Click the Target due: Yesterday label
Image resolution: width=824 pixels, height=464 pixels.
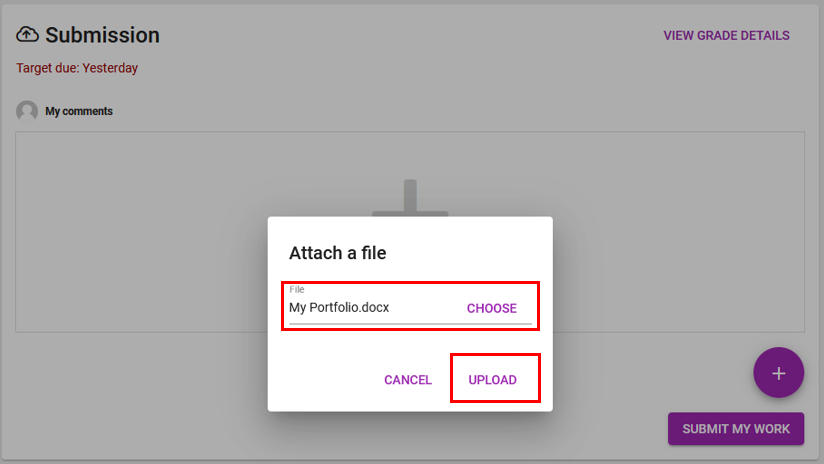point(77,68)
